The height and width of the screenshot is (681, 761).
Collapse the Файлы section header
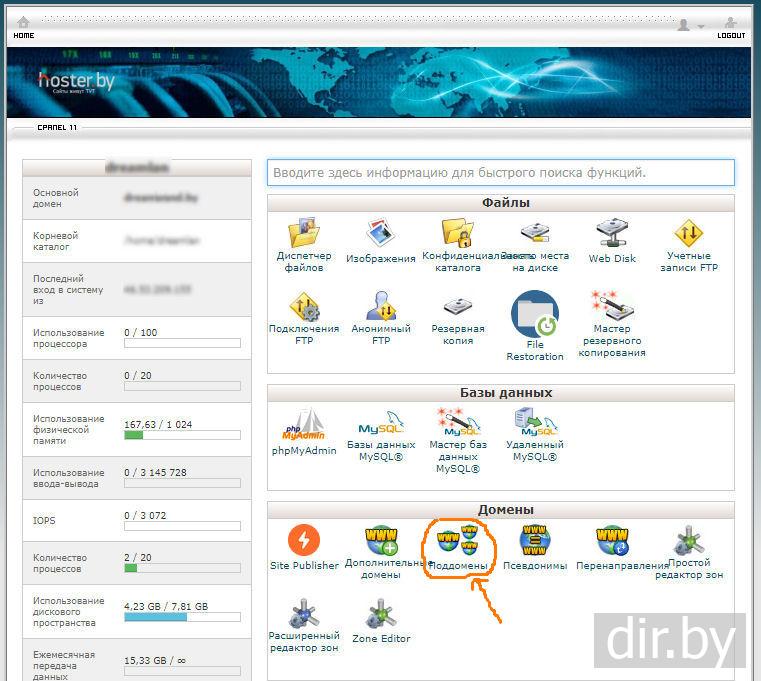[500, 203]
